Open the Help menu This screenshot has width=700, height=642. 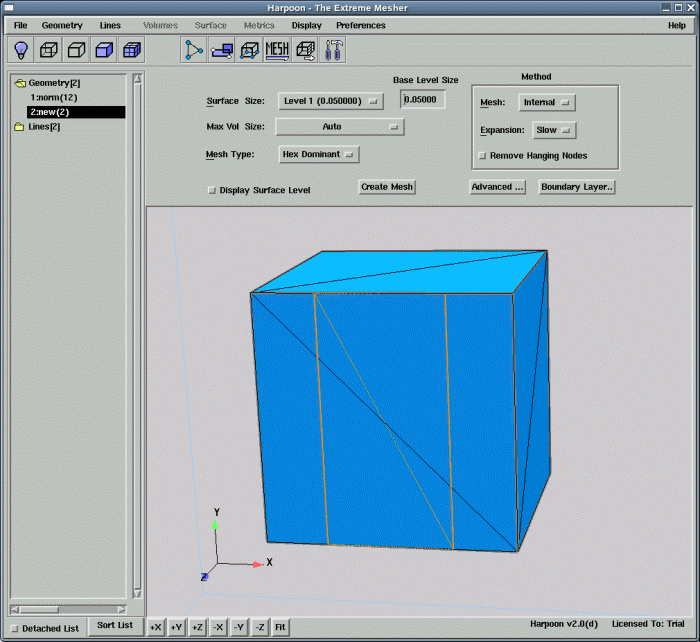pyautogui.click(x=677, y=25)
